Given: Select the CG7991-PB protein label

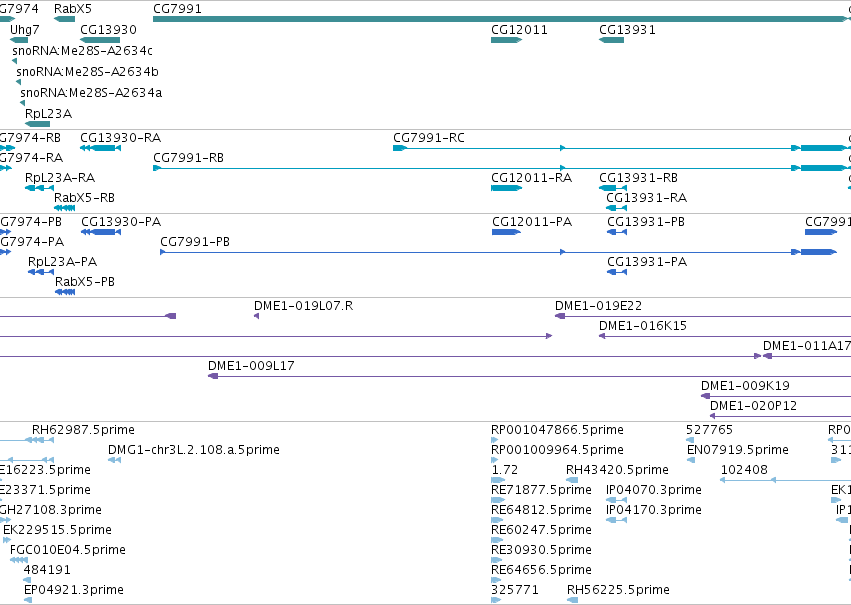Looking at the screenshot, I should pos(195,242).
